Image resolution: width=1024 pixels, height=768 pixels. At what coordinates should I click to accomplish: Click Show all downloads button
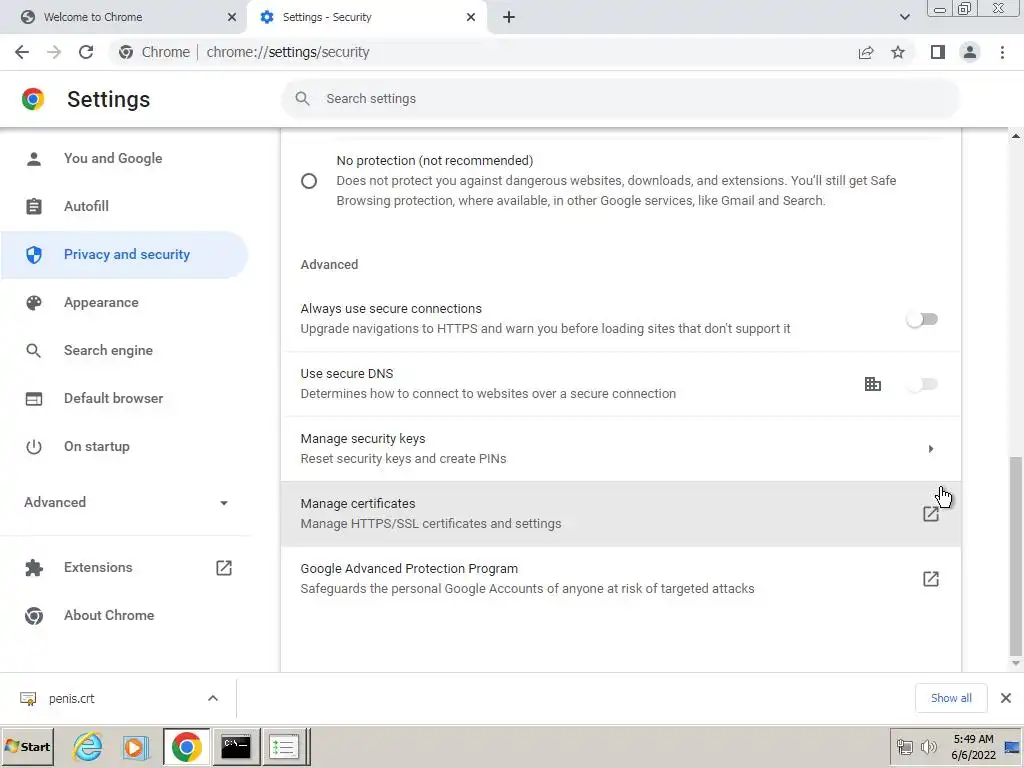(951, 698)
